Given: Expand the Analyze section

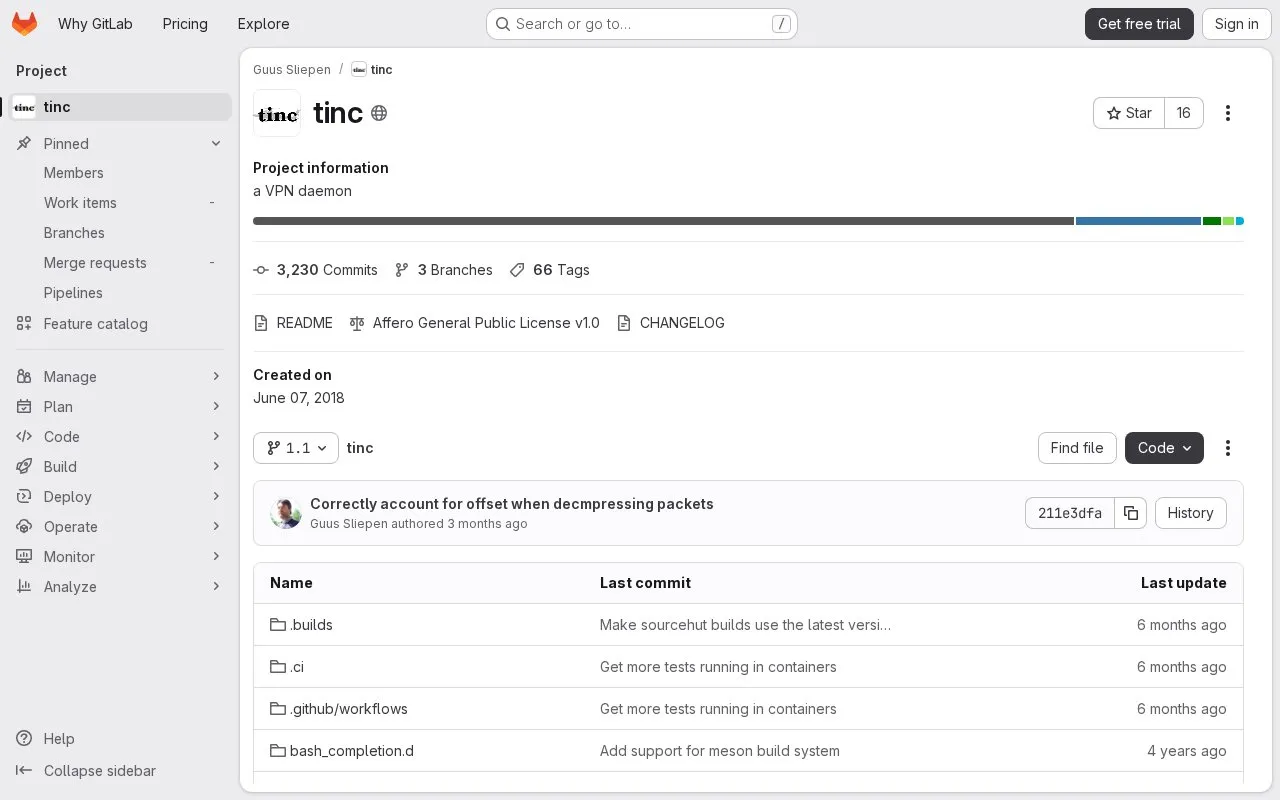Looking at the screenshot, I should (x=120, y=587).
